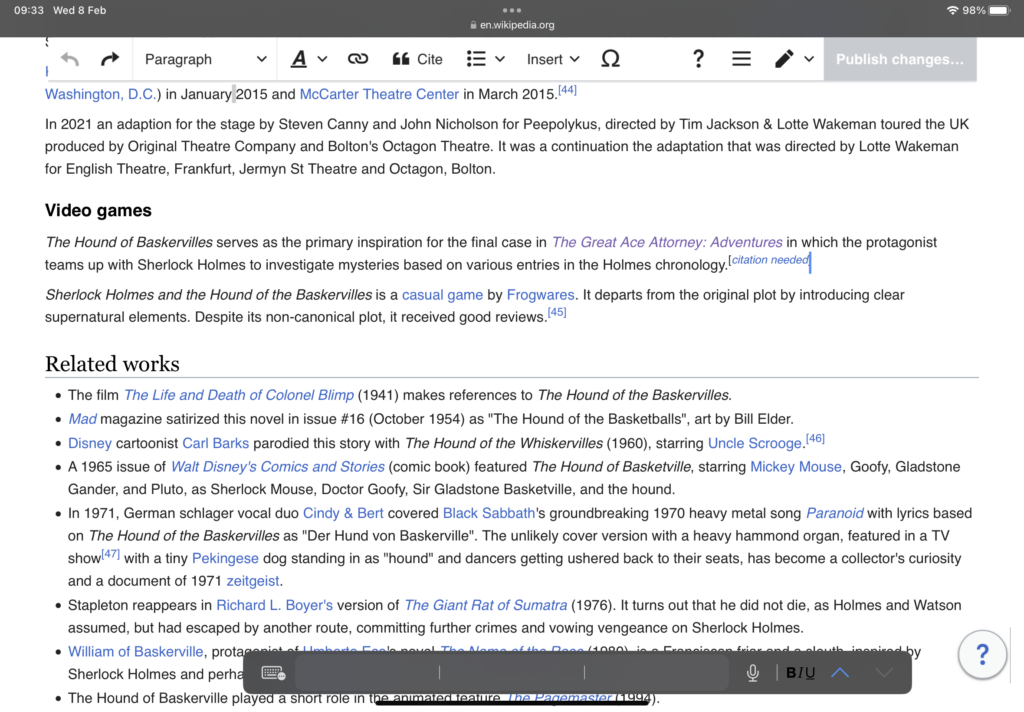This screenshot has width=1024, height=712.
Task: Click the redo arrow in the editor toolbar
Action: (110, 60)
